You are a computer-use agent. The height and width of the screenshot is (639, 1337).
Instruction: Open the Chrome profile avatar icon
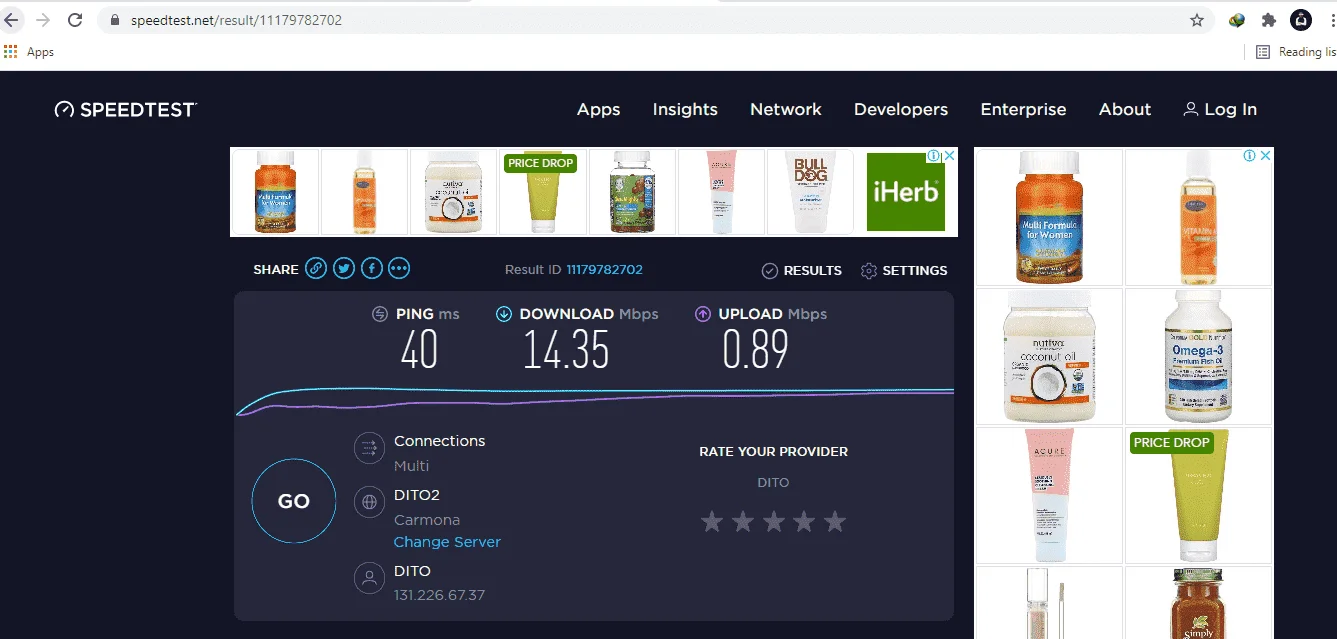pos(1300,20)
